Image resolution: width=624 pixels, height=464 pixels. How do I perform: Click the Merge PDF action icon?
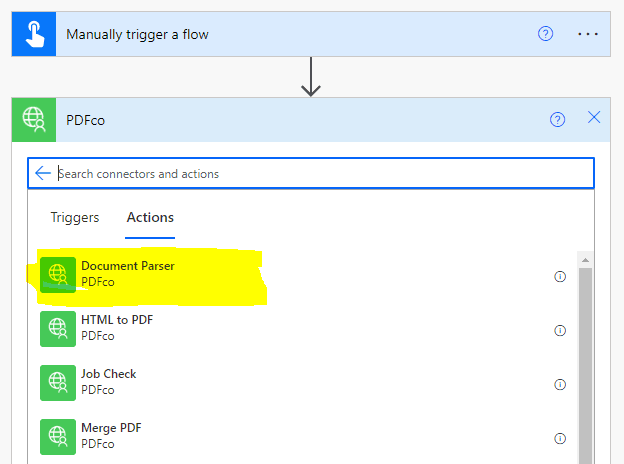(x=58, y=437)
